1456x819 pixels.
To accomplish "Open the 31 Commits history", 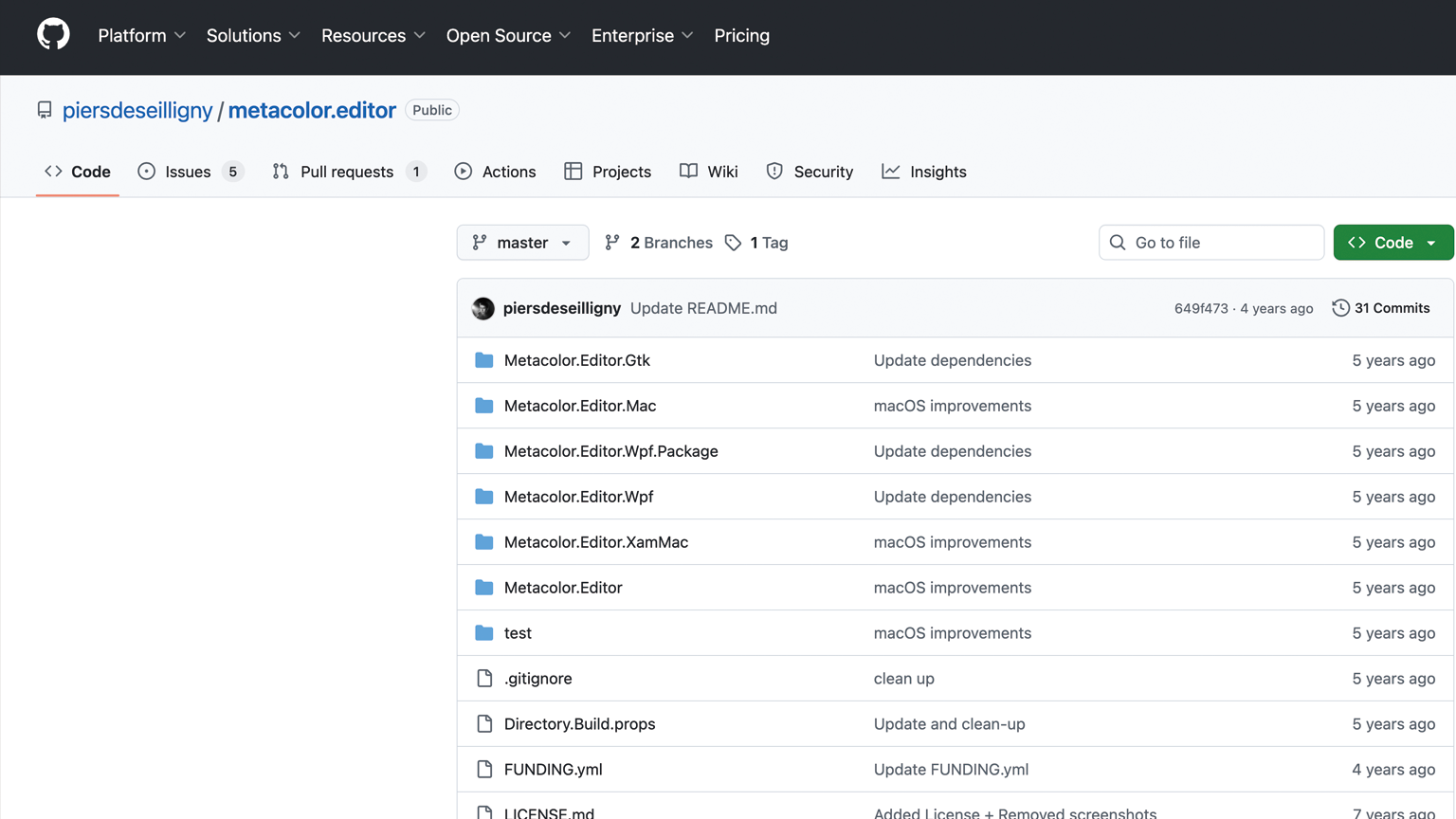I will point(1381,308).
